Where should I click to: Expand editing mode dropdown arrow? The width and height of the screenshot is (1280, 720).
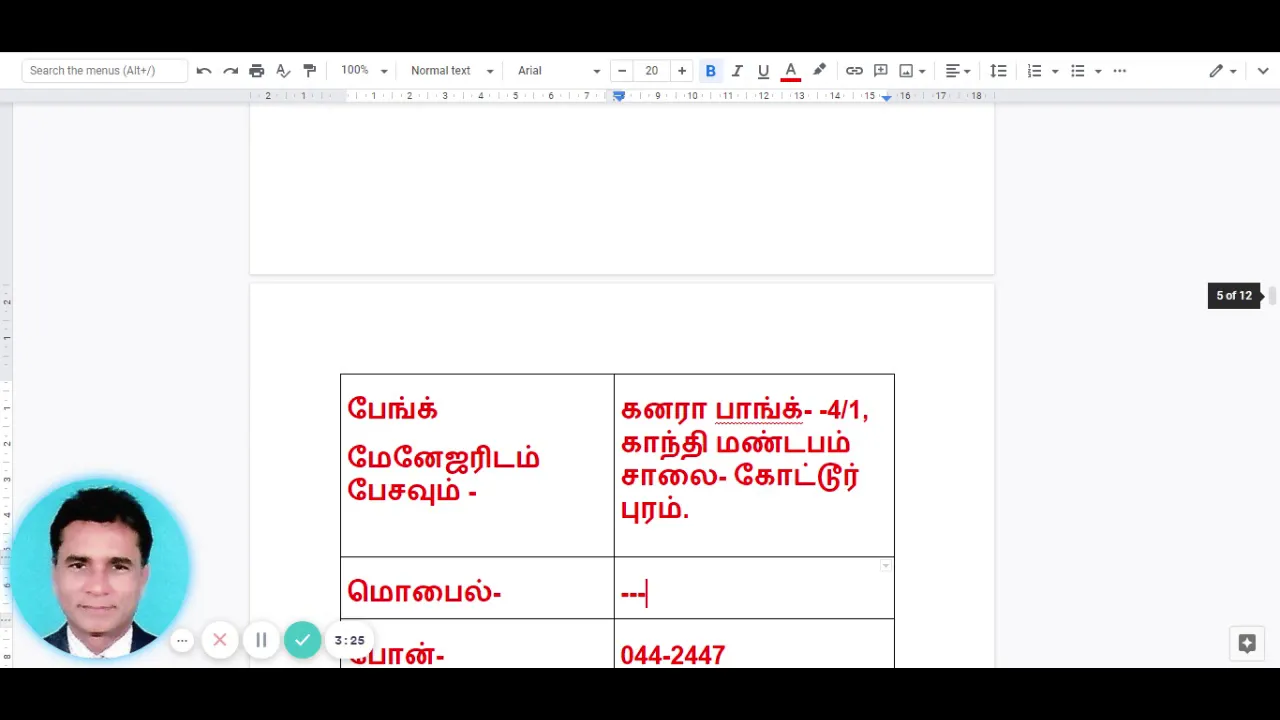coord(1233,71)
